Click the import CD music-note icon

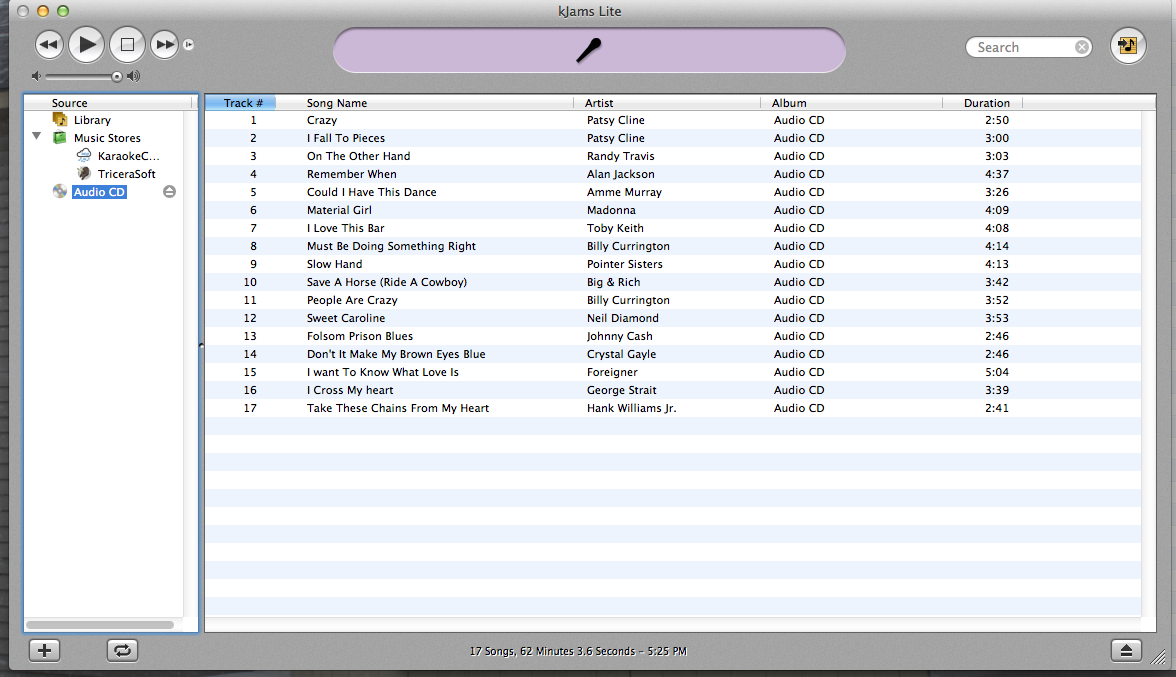pos(1128,46)
